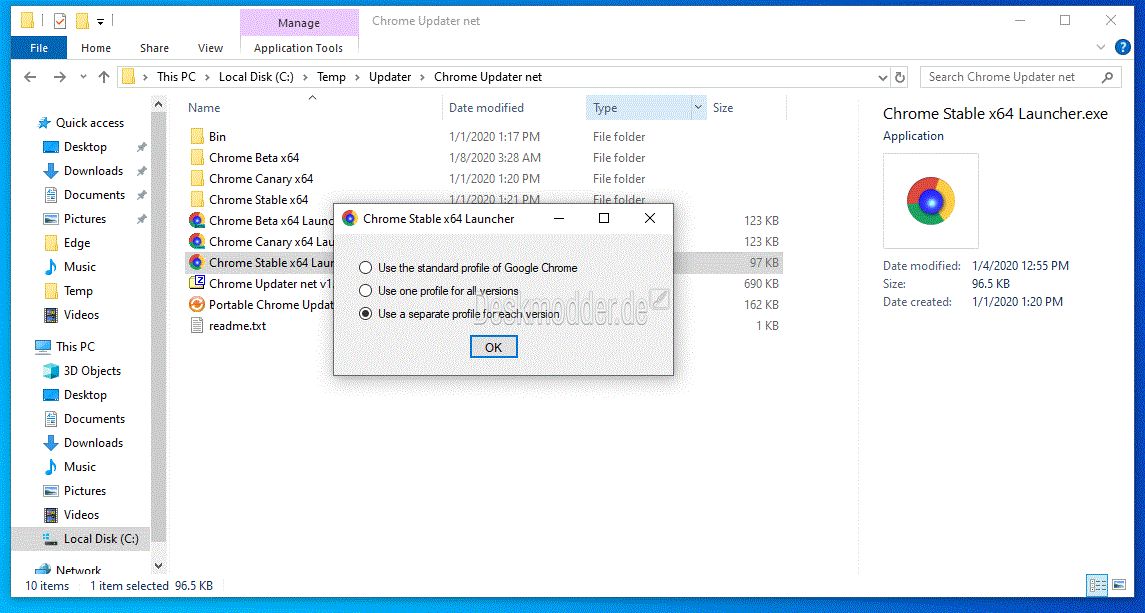Image resolution: width=1145 pixels, height=613 pixels.
Task: Open Explorer Help with the question mark
Action: [x=1123, y=47]
